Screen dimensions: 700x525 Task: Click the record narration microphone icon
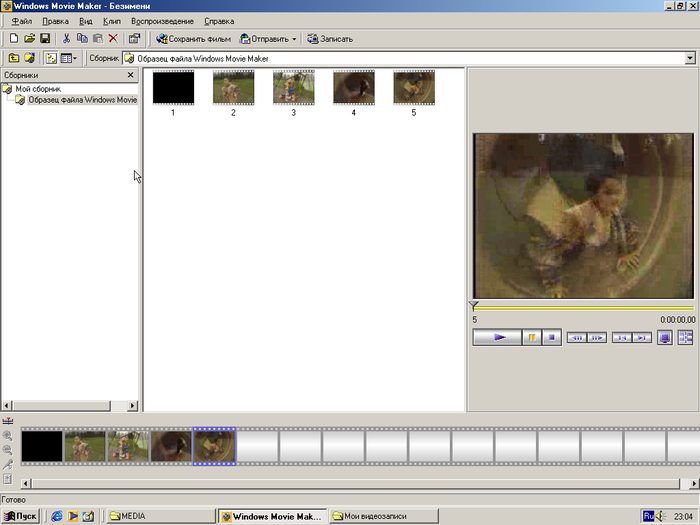pyautogui.click(x=8, y=465)
